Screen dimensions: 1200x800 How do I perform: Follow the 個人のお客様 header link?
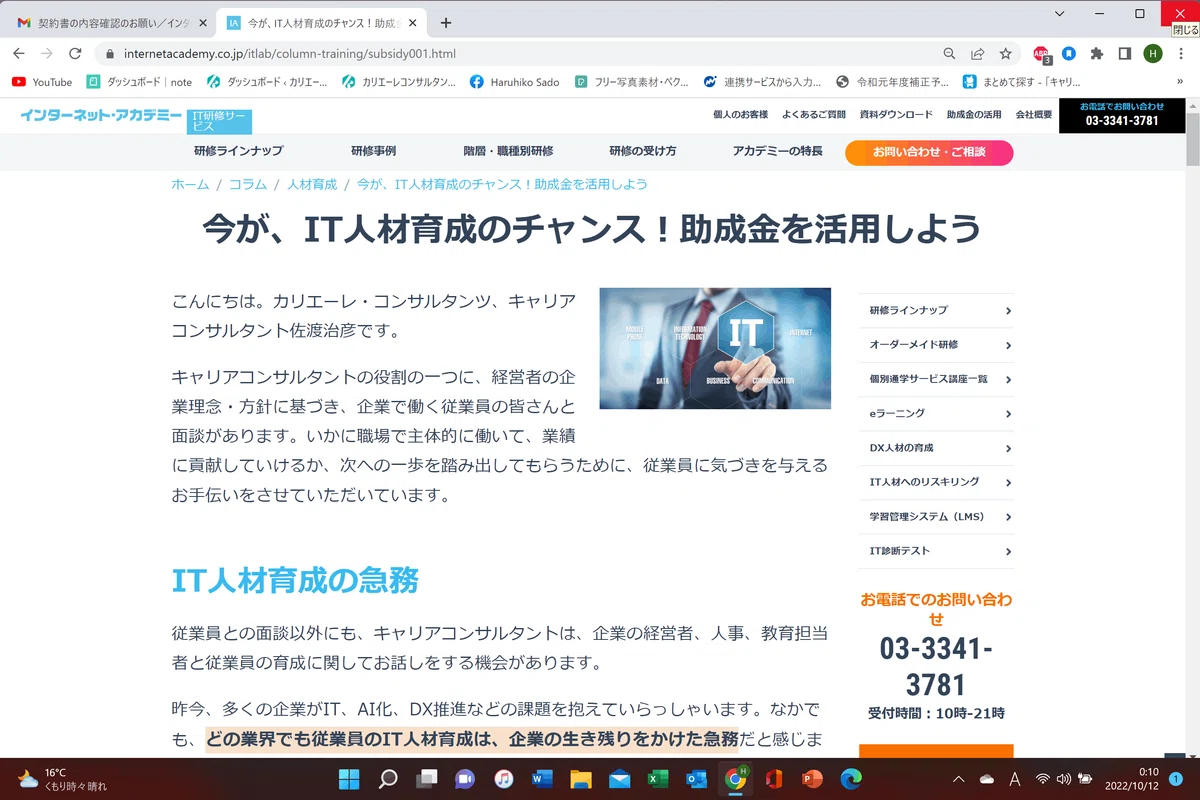pyautogui.click(x=740, y=115)
